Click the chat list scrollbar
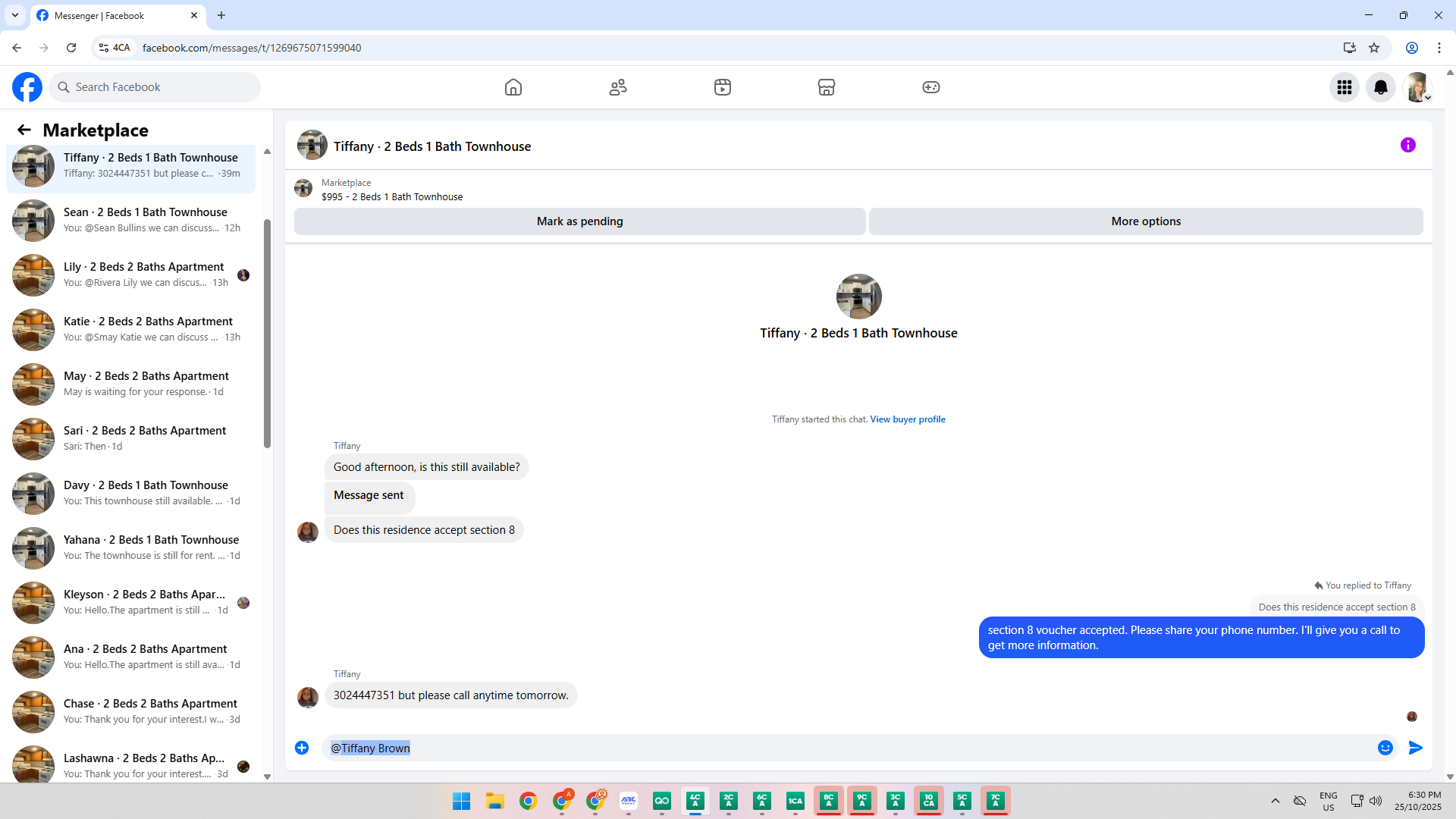This screenshot has height=819, width=1456. coord(267,334)
